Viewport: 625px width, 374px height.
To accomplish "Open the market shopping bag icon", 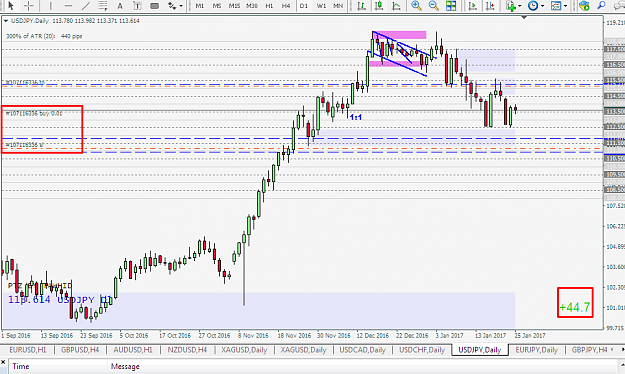I will coord(584,6).
